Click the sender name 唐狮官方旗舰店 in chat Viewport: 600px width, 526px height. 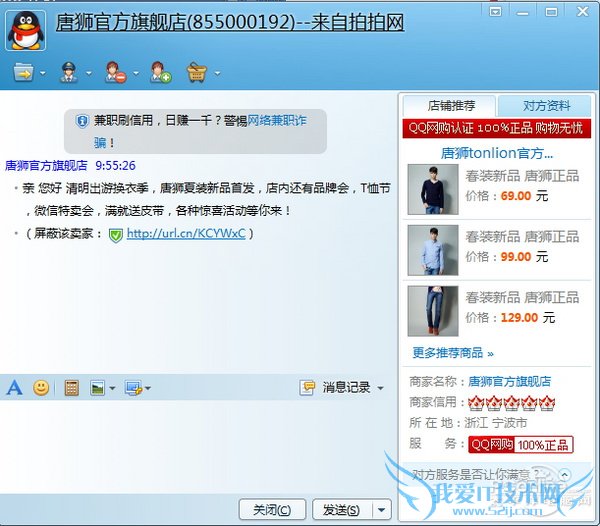pyautogui.click(x=46, y=165)
